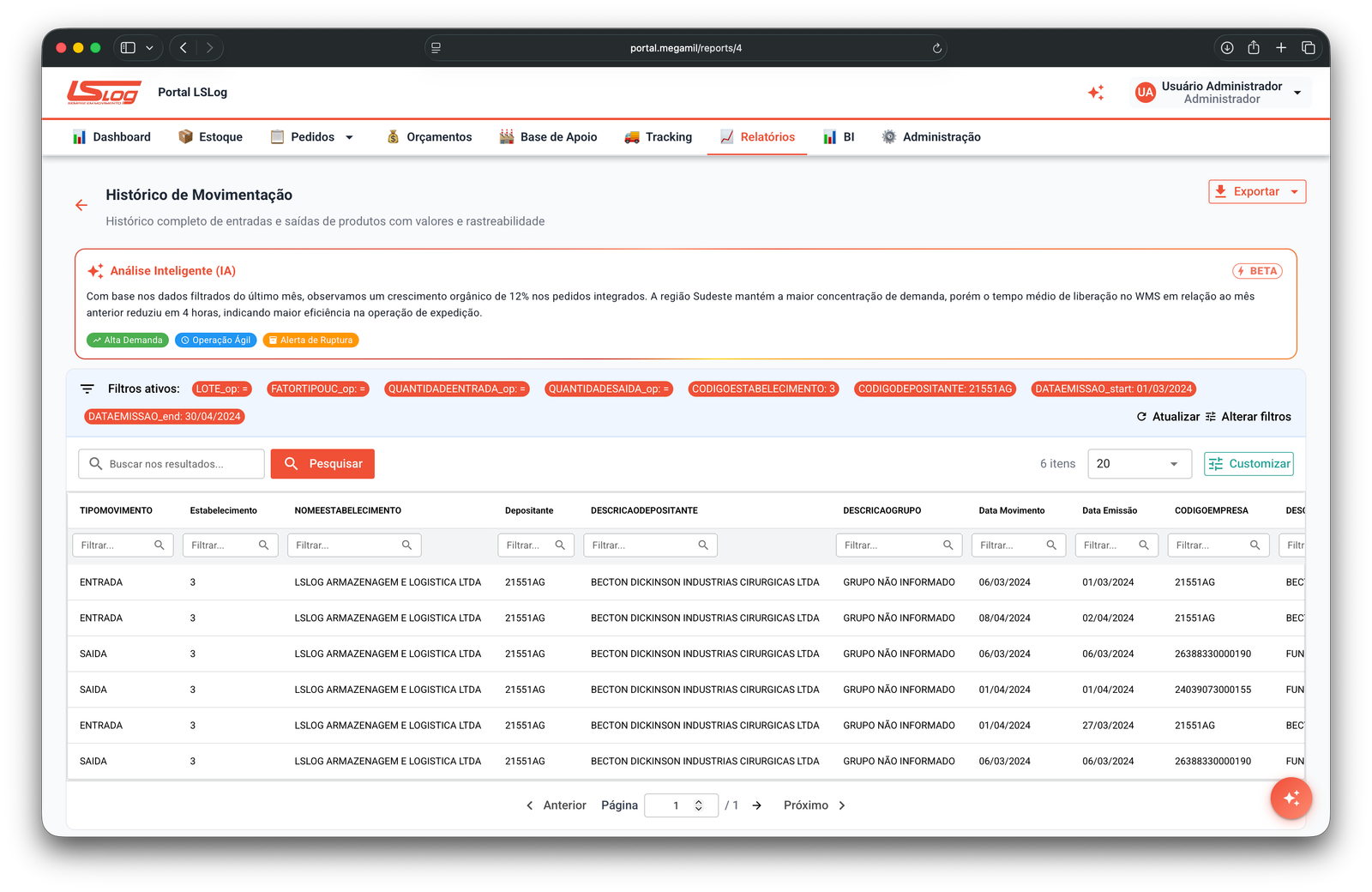Switch to the BI tab
The image size is (1372, 892).
pos(839,136)
